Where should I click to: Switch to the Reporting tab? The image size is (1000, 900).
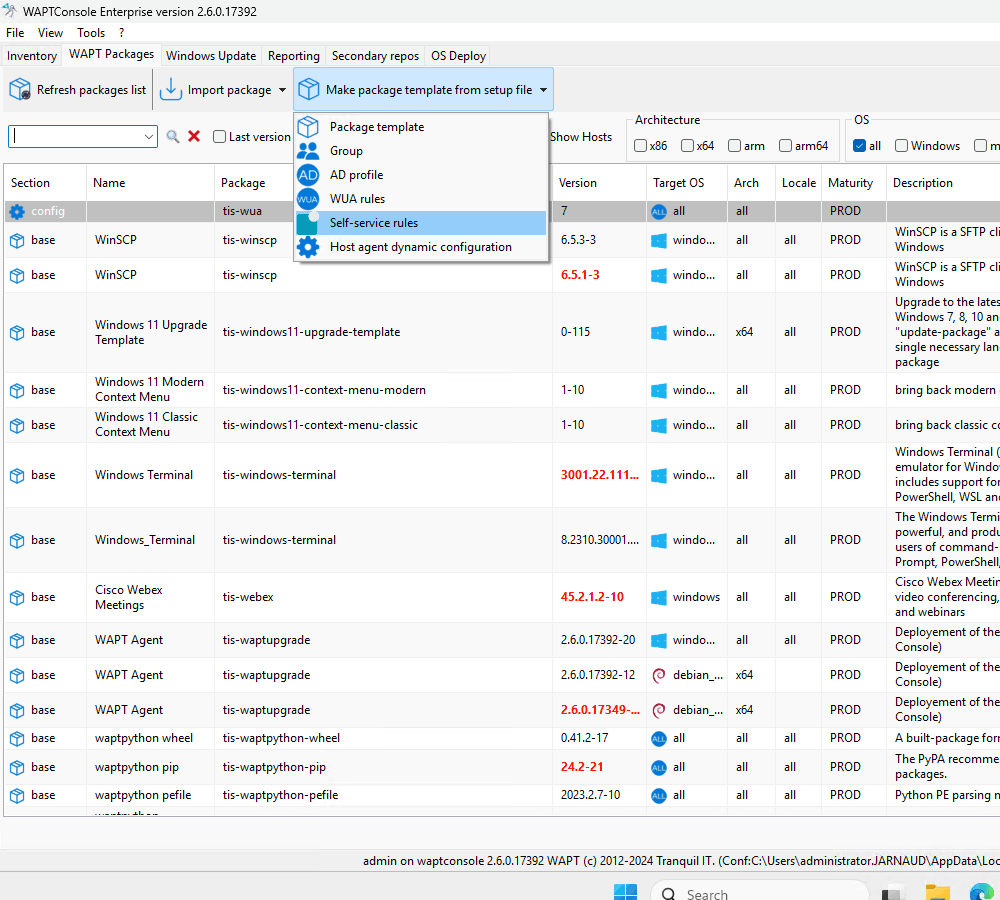click(293, 56)
